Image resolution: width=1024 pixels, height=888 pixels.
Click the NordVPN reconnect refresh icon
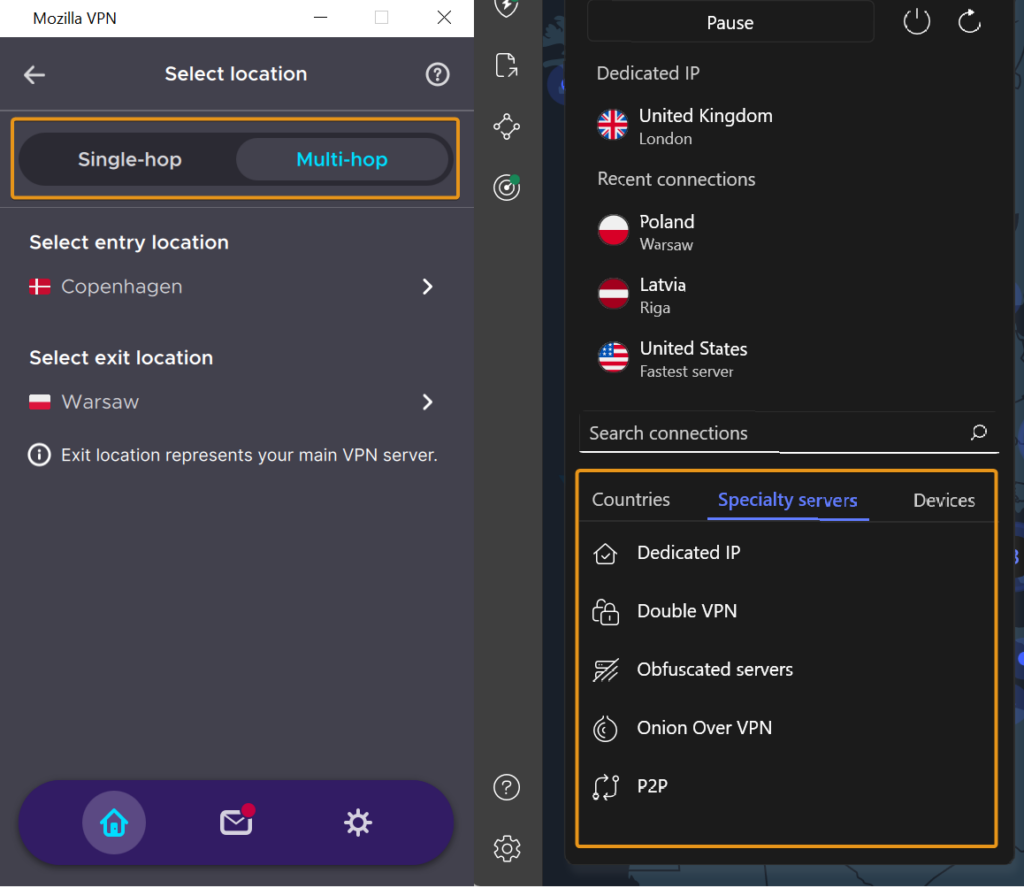969,22
